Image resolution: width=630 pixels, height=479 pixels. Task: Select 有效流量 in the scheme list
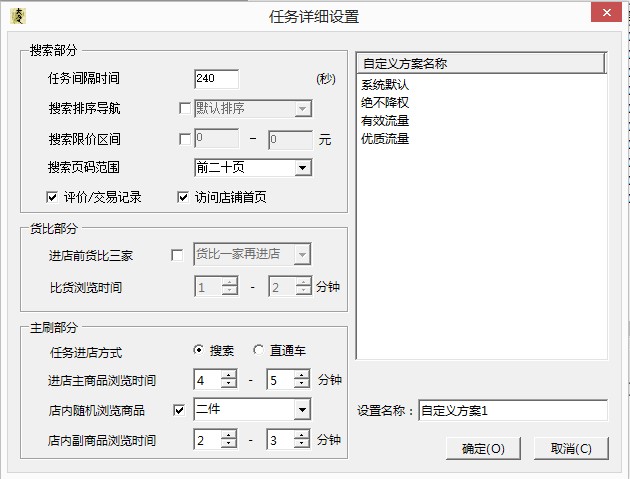point(385,121)
